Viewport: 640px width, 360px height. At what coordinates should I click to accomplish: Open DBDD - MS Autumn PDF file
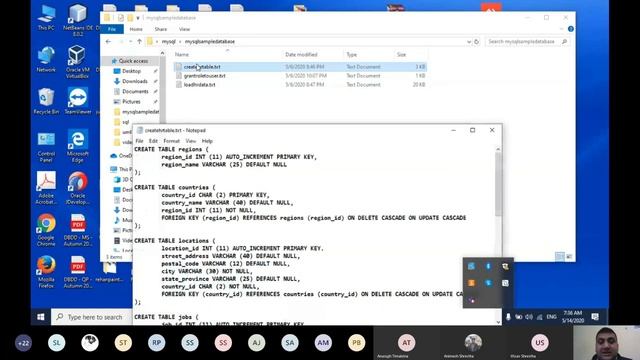click(x=78, y=230)
